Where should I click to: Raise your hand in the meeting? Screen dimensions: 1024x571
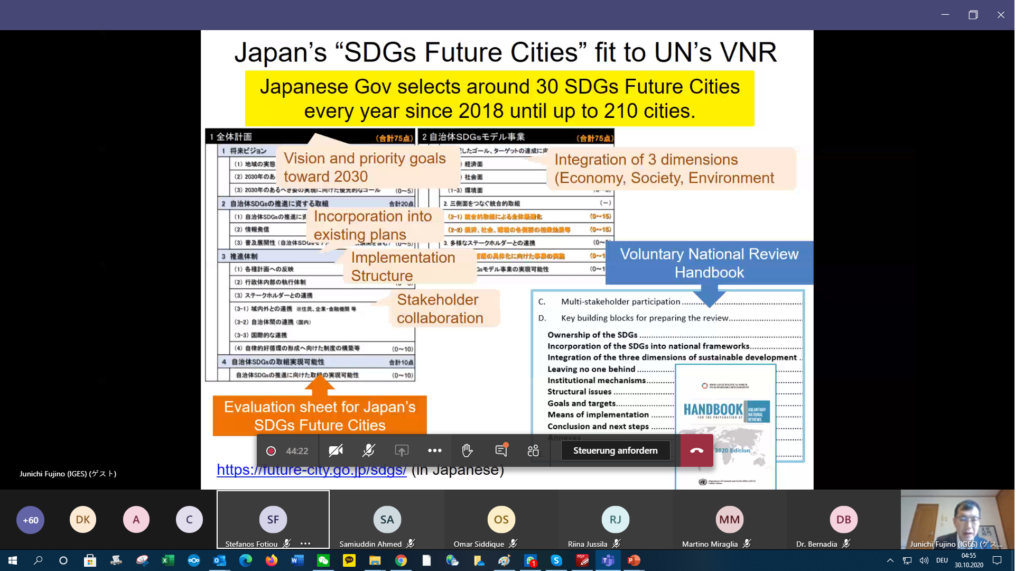pyautogui.click(x=467, y=451)
